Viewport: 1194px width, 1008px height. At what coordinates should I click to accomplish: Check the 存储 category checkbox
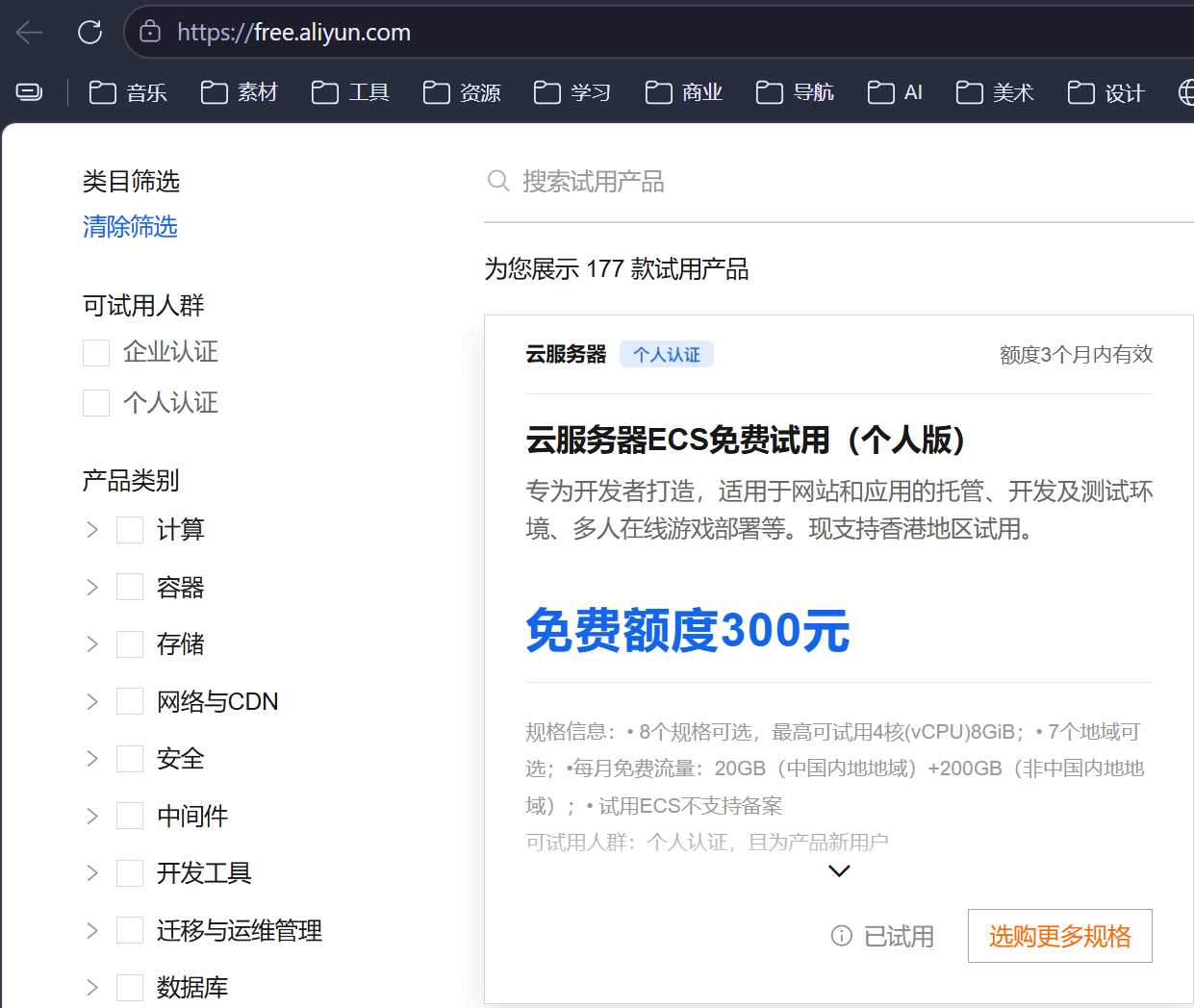(130, 644)
